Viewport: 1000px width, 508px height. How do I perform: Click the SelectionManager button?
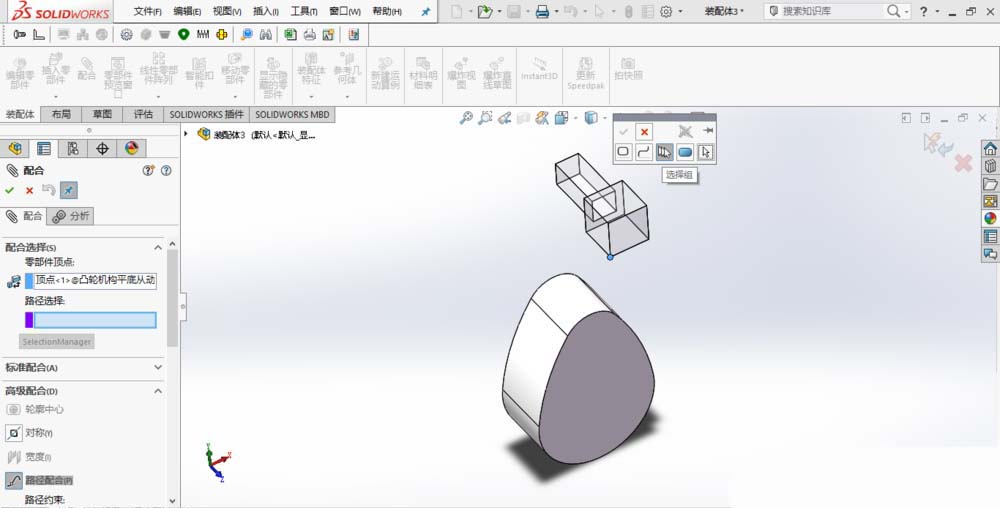click(x=57, y=342)
